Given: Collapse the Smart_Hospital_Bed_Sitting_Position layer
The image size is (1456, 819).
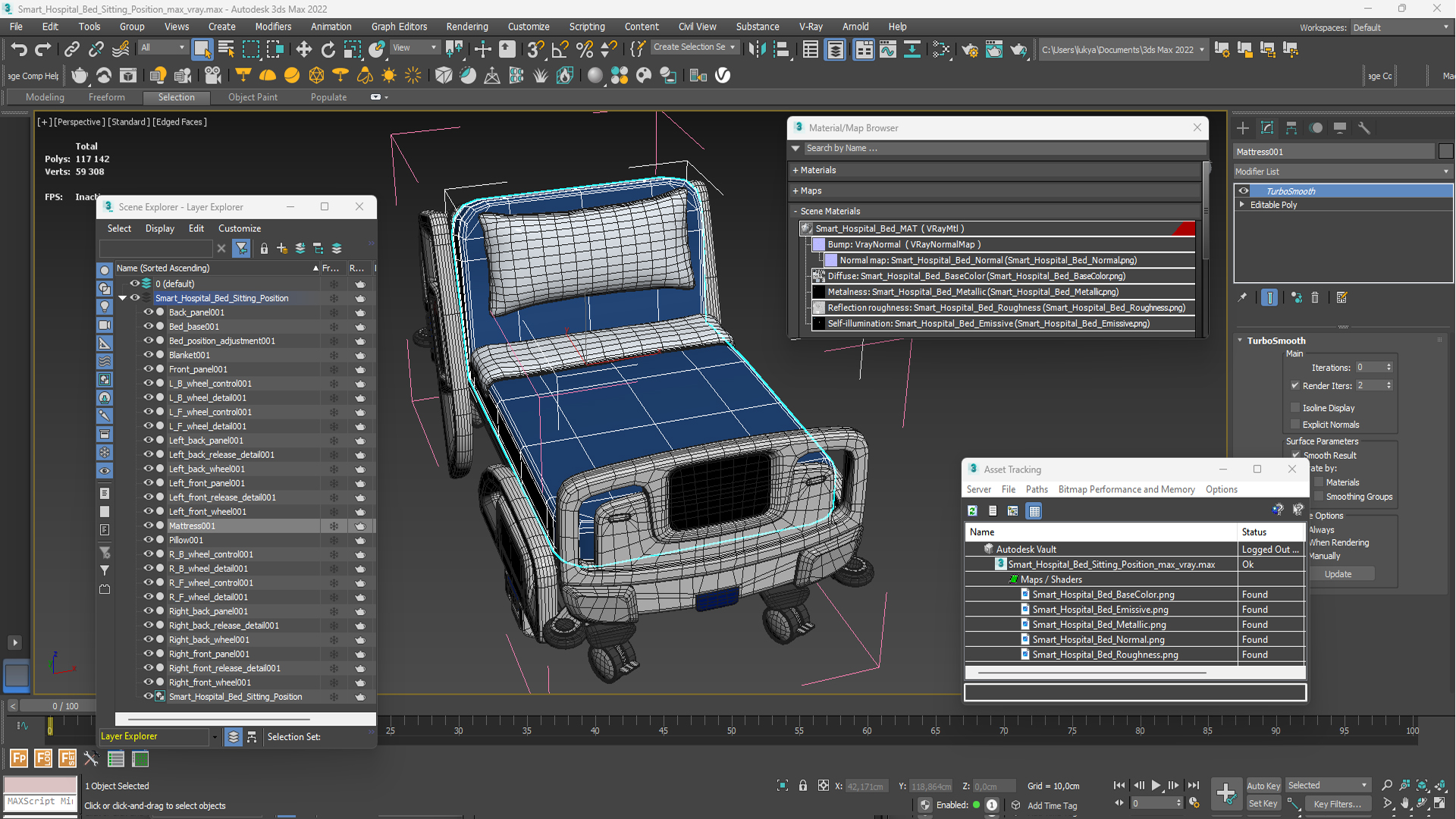Looking at the screenshot, I should [x=122, y=298].
